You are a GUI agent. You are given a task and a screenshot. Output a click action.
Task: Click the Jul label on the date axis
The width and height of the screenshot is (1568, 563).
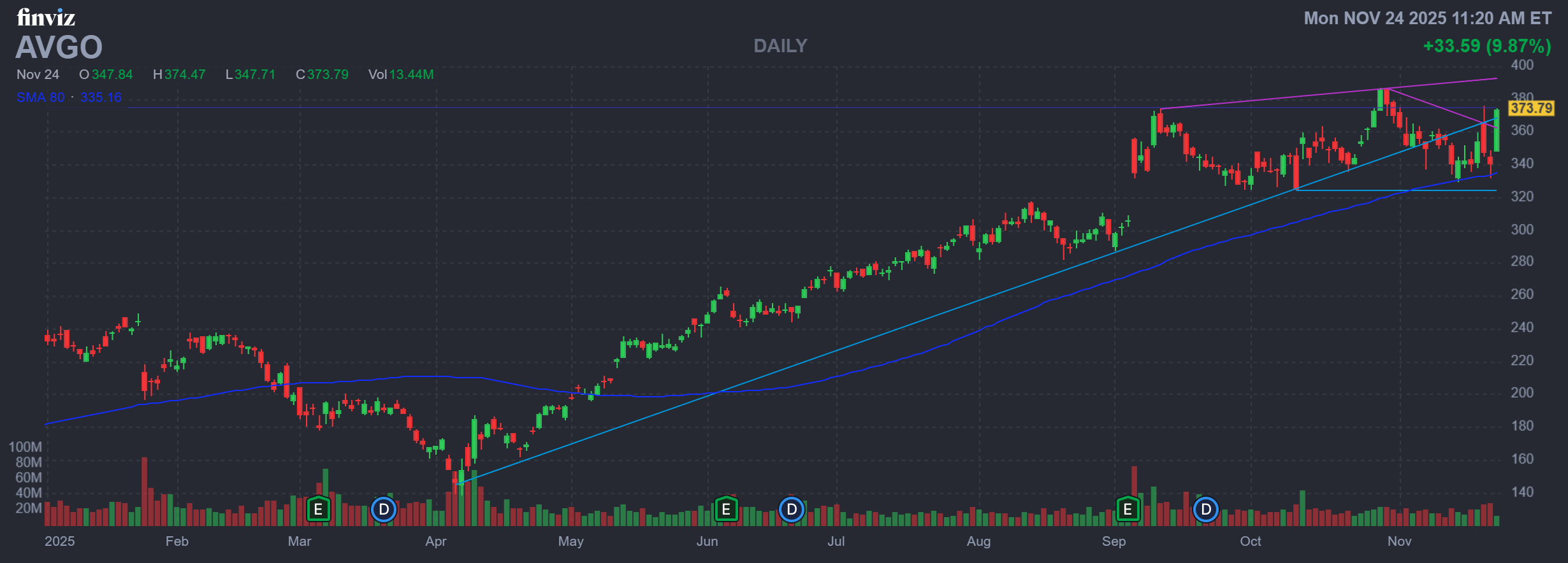tap(836, 541)
